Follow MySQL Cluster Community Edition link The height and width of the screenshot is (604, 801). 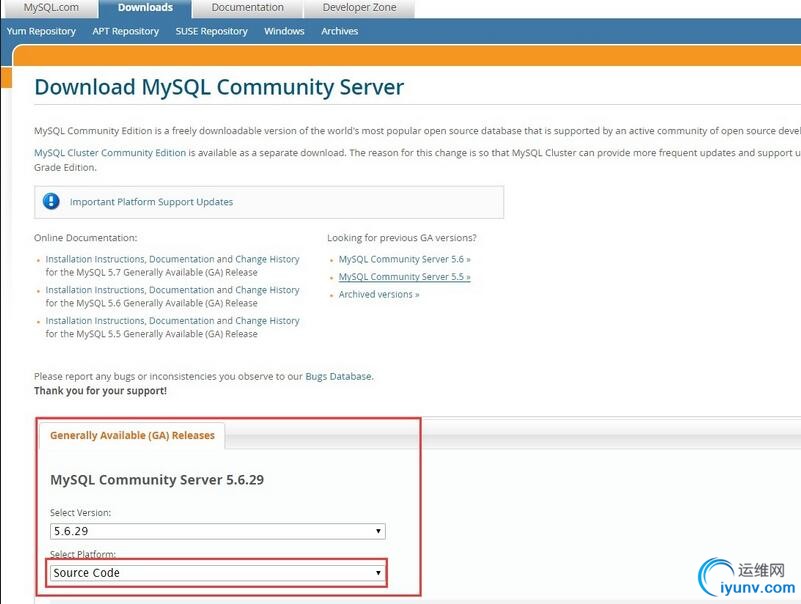click(110, 153)
